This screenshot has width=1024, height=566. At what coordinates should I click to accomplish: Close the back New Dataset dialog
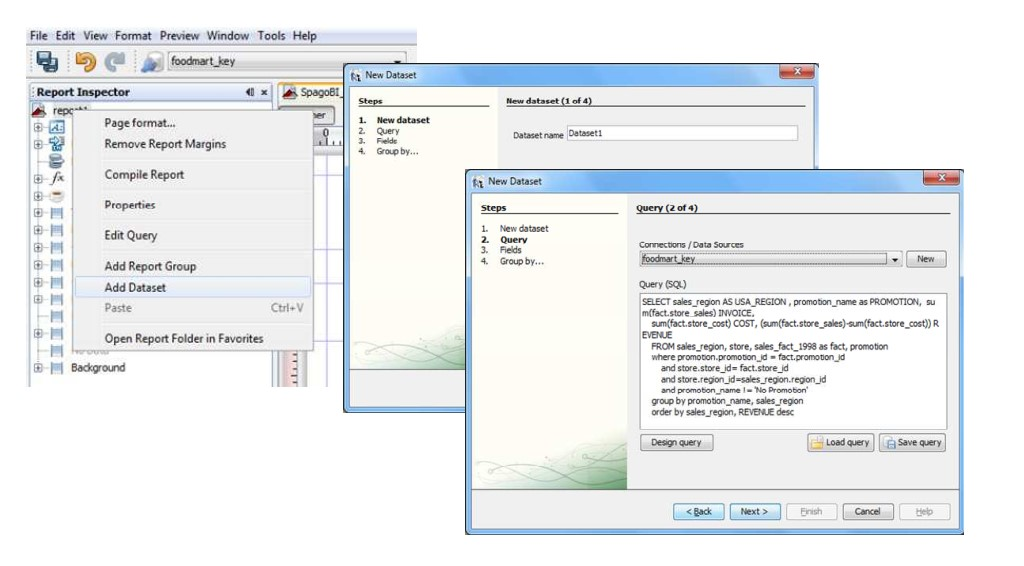coord(797,71)
